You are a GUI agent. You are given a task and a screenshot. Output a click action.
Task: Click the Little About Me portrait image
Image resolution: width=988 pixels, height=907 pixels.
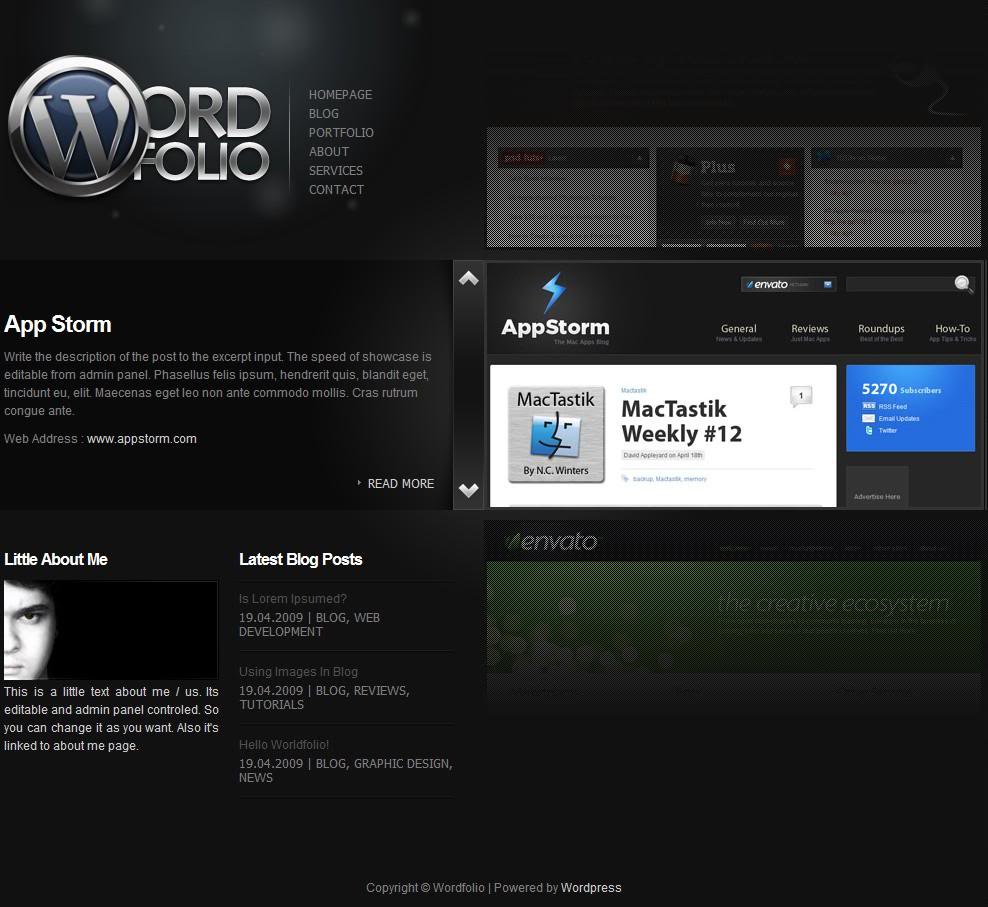111,630
